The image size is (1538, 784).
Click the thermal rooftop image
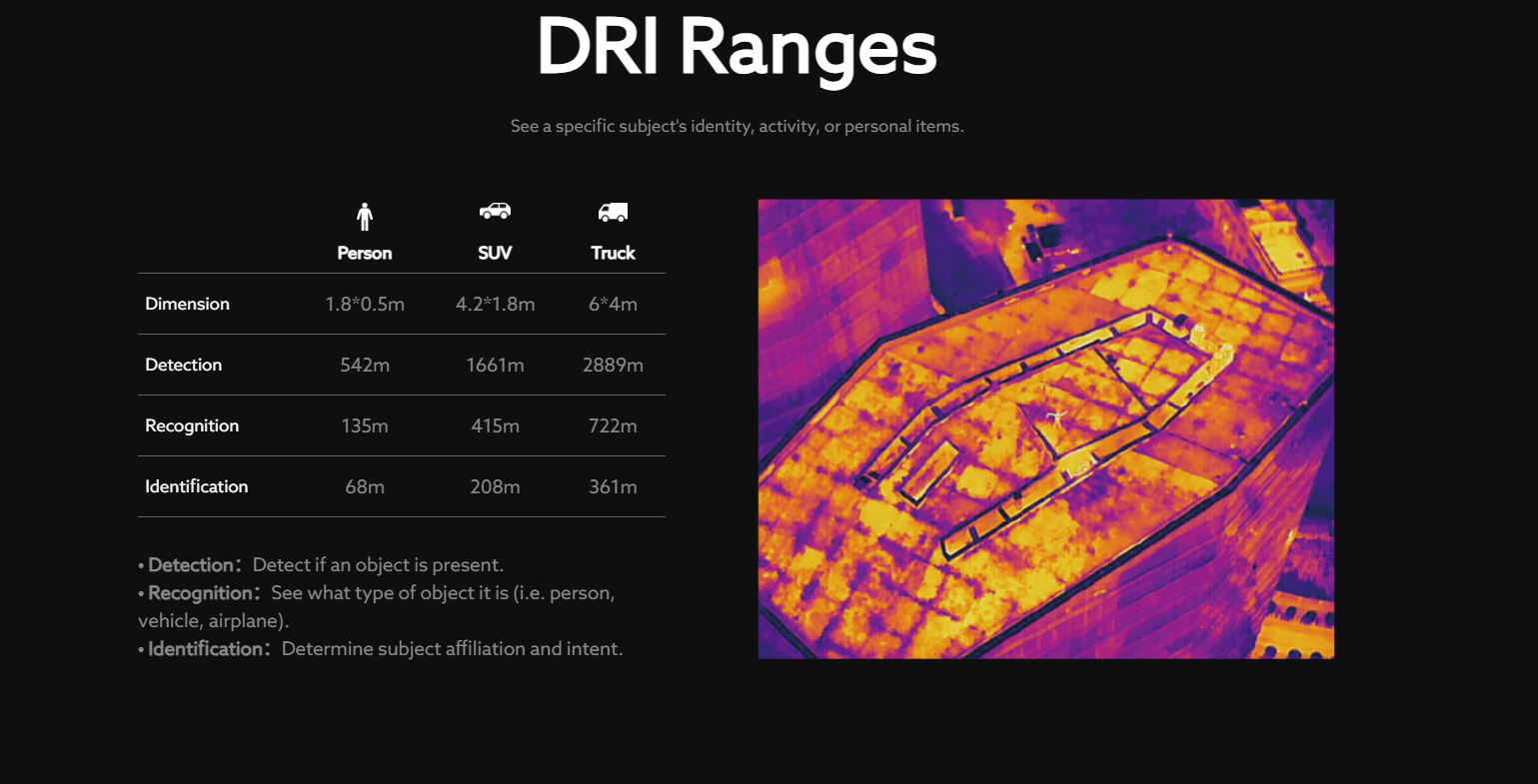point(1045,428)
